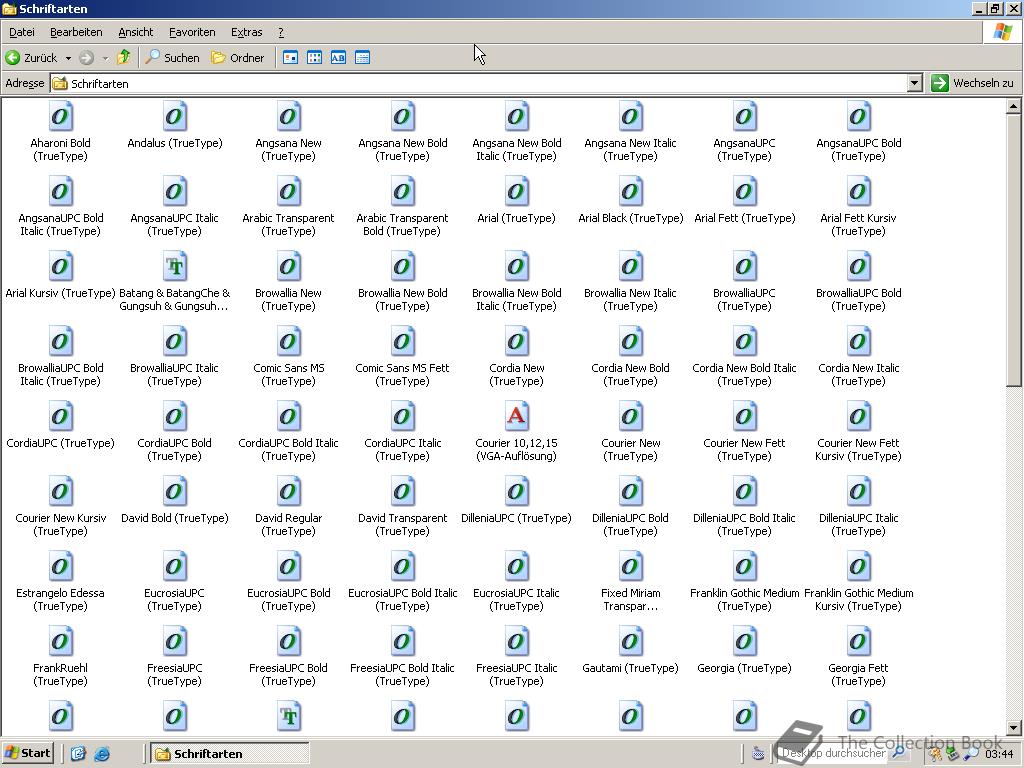Click the taskbar clock showing 03:44
The height and width of the screenshot is (768, 1024).
[x=999, y=754]
